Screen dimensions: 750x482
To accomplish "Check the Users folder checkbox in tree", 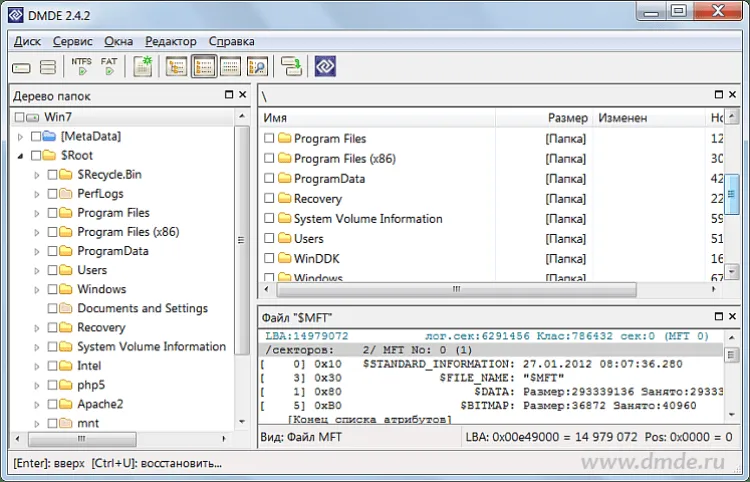I will [53, 270].
